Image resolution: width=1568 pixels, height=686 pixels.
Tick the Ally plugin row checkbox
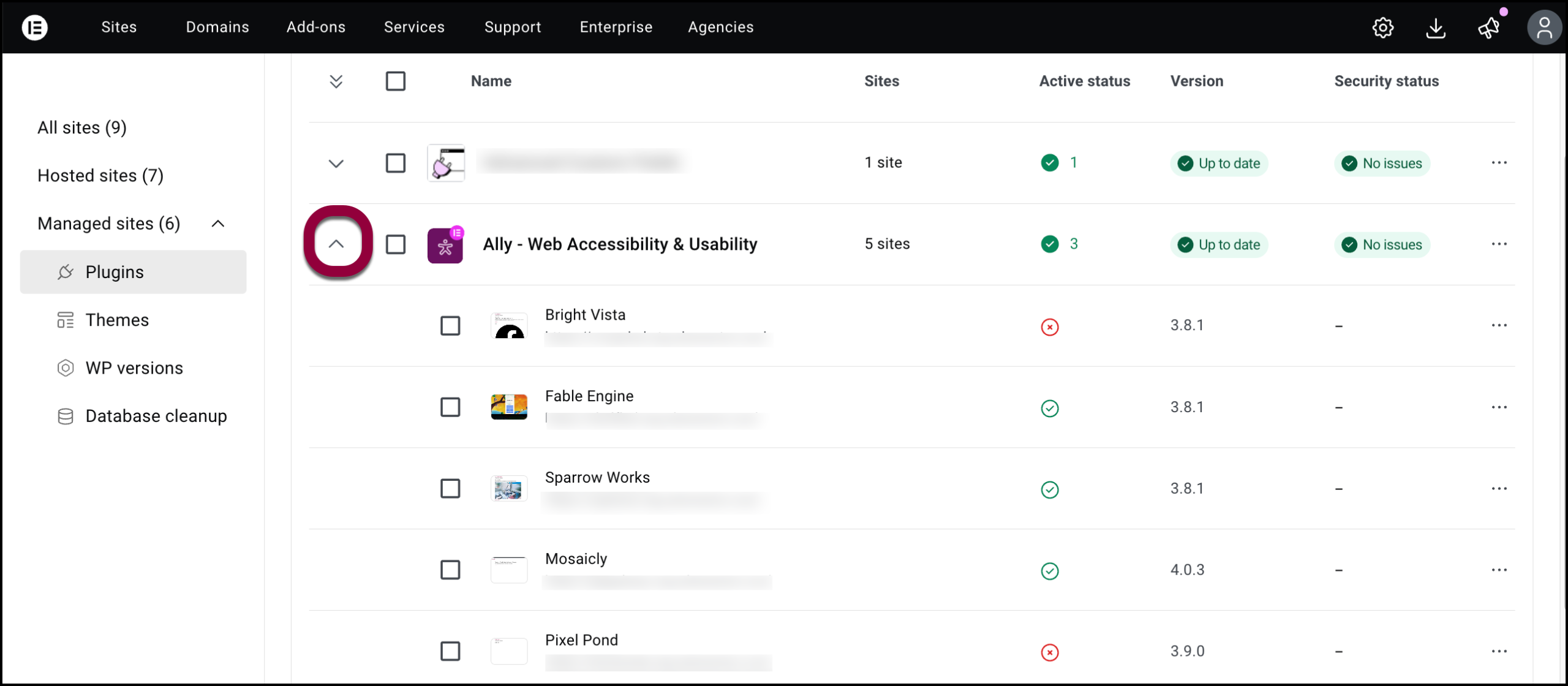396,244
